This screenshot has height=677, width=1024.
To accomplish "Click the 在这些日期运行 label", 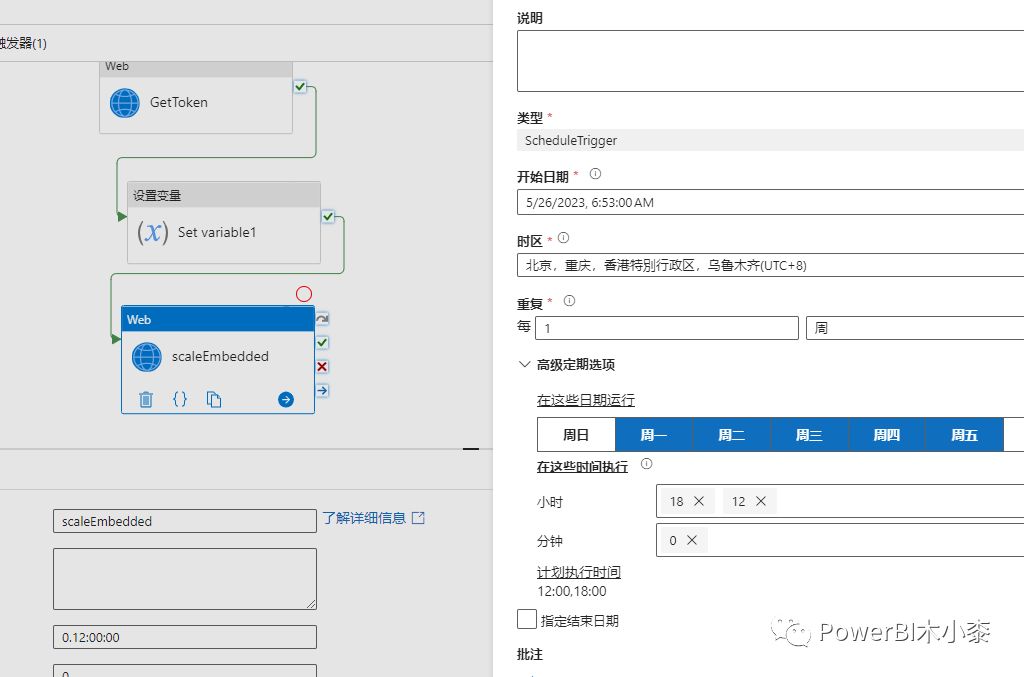I will 586,400.
